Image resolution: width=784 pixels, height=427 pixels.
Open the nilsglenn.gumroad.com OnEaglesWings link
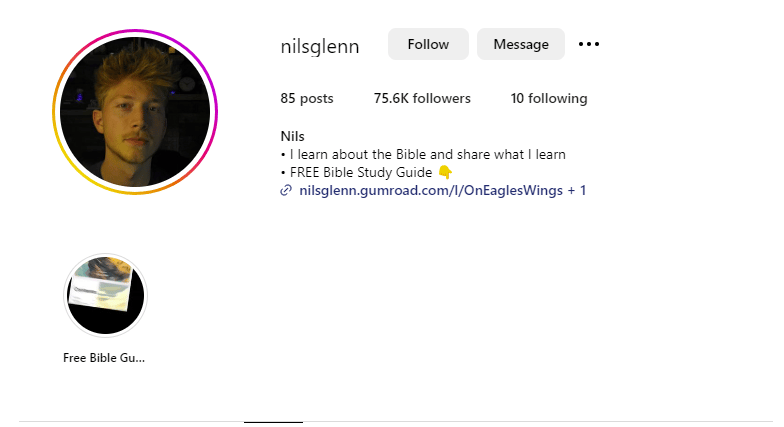pos(431,190)
